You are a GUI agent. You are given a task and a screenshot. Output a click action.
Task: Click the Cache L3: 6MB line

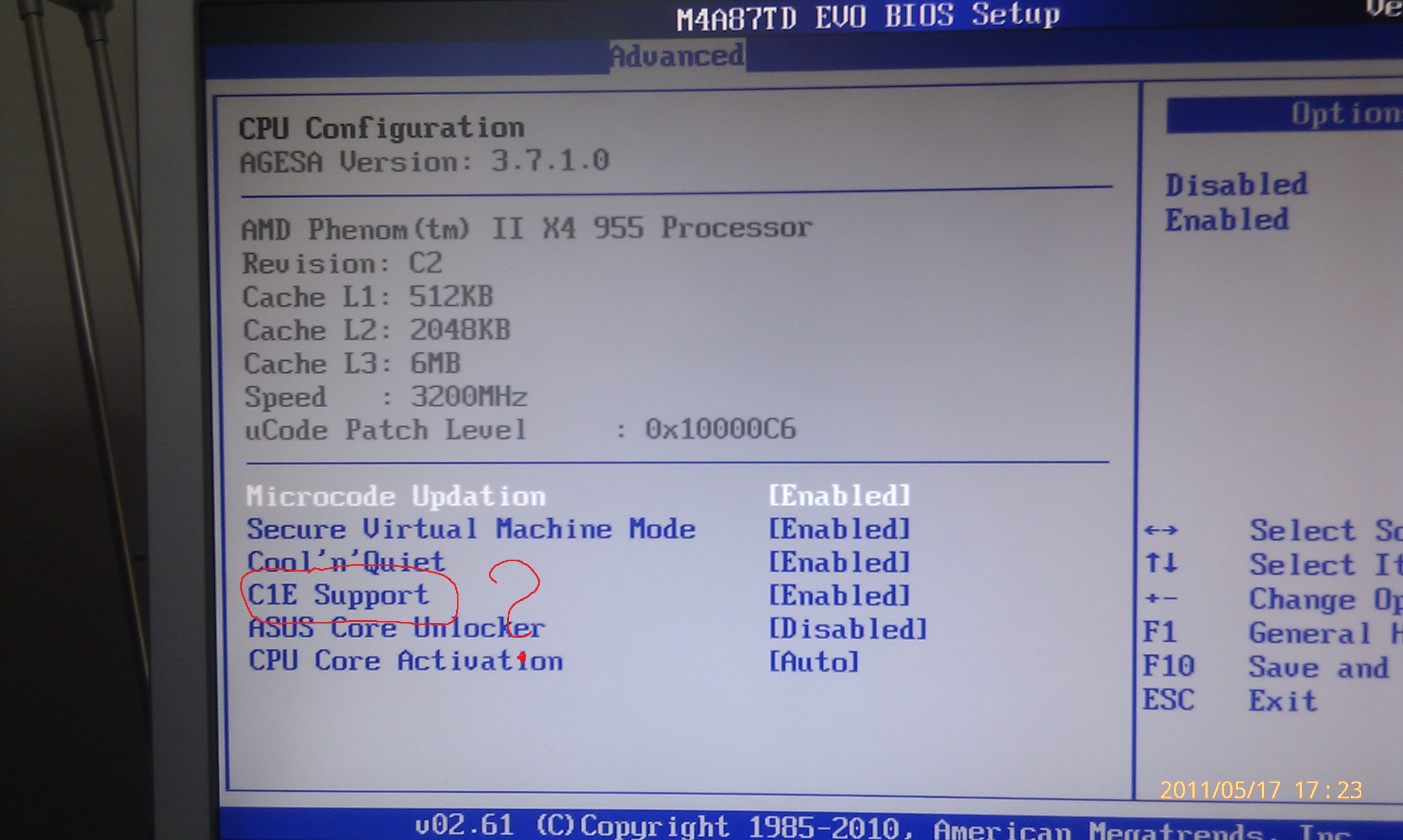tap(352, 363)
